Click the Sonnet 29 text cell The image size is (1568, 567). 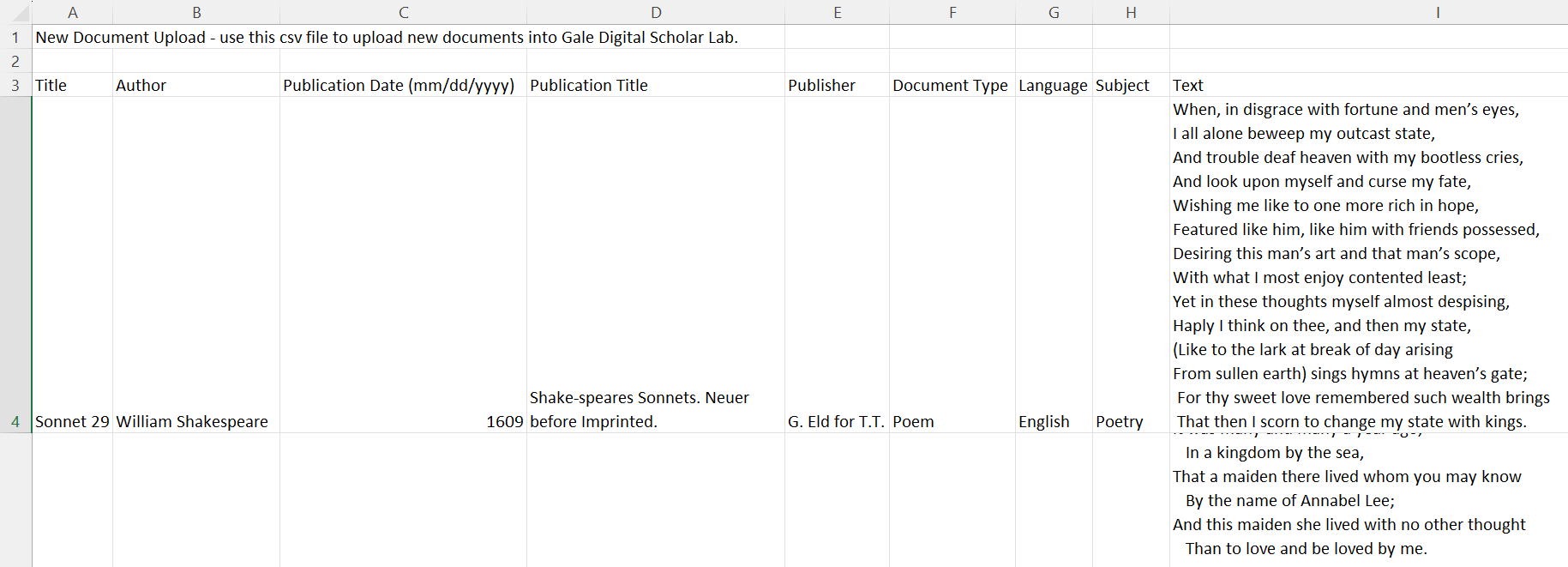1368,265
